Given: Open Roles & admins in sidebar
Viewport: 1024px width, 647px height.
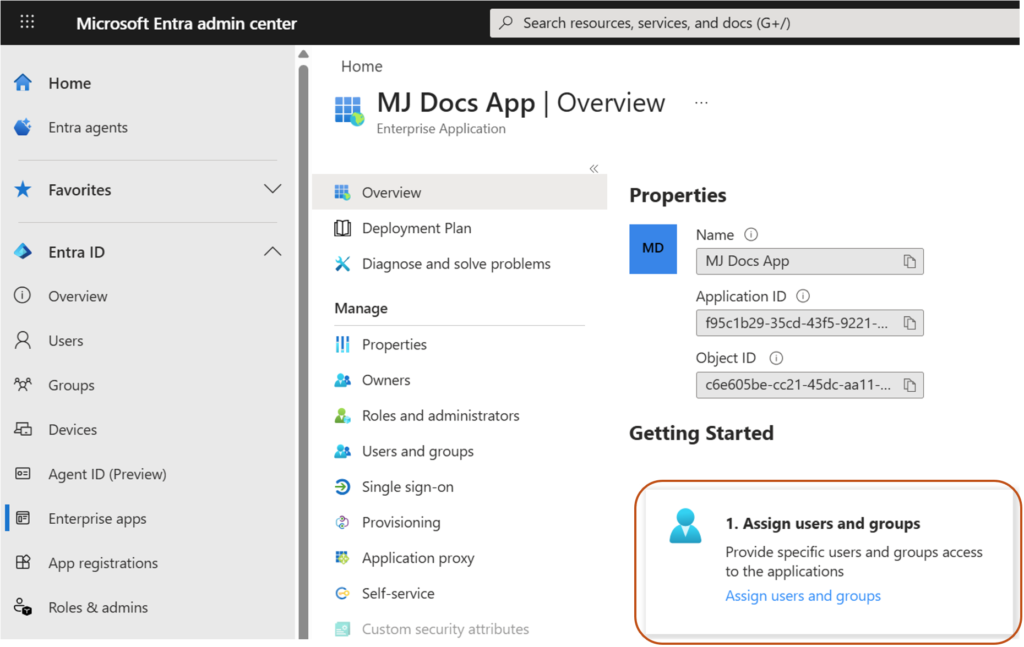Looking at the screenshot, I should [97, 607].
